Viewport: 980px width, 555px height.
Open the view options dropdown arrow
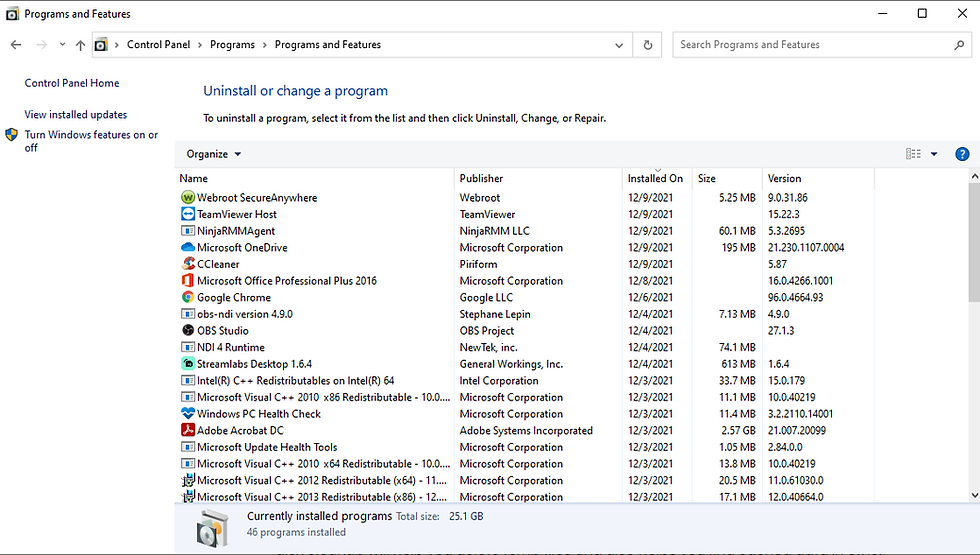click(x=934, y=154)
